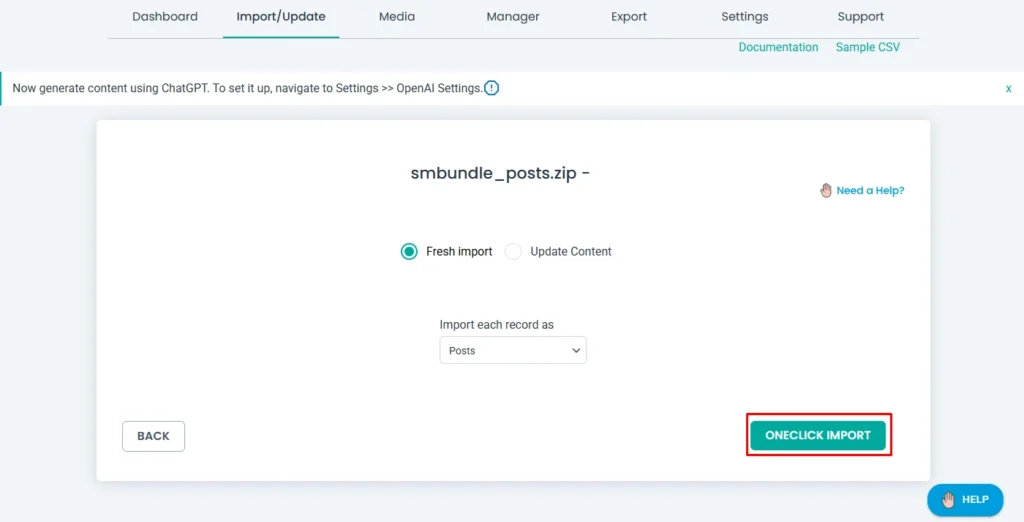Switch to the Dashboard tab
Image resolution: width=1024 pixels, height=522 pixels.
tap(165, 17)
